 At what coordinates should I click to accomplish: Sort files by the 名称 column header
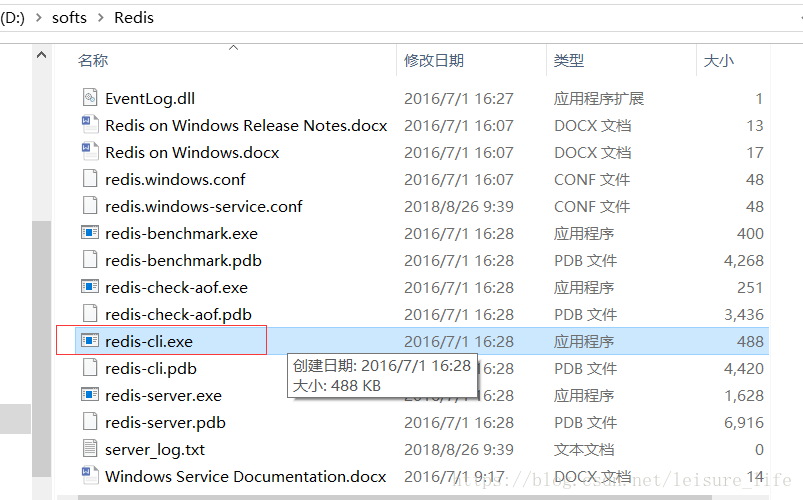(x=93, y=61)
